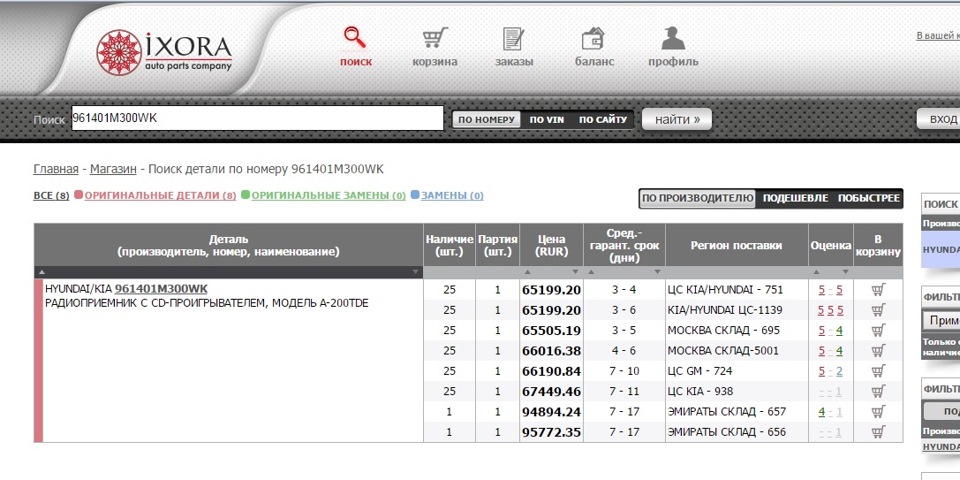Click price 95772.35
The height and width of the screenshot is (480, 960).
click(551, 432)
